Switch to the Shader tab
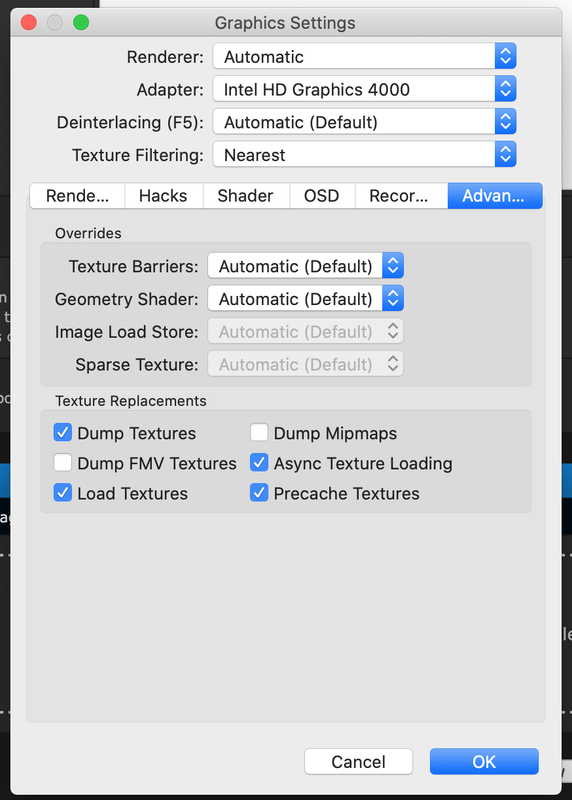The height and width of the screenshot is (800, 572). [x=245, y=195]
